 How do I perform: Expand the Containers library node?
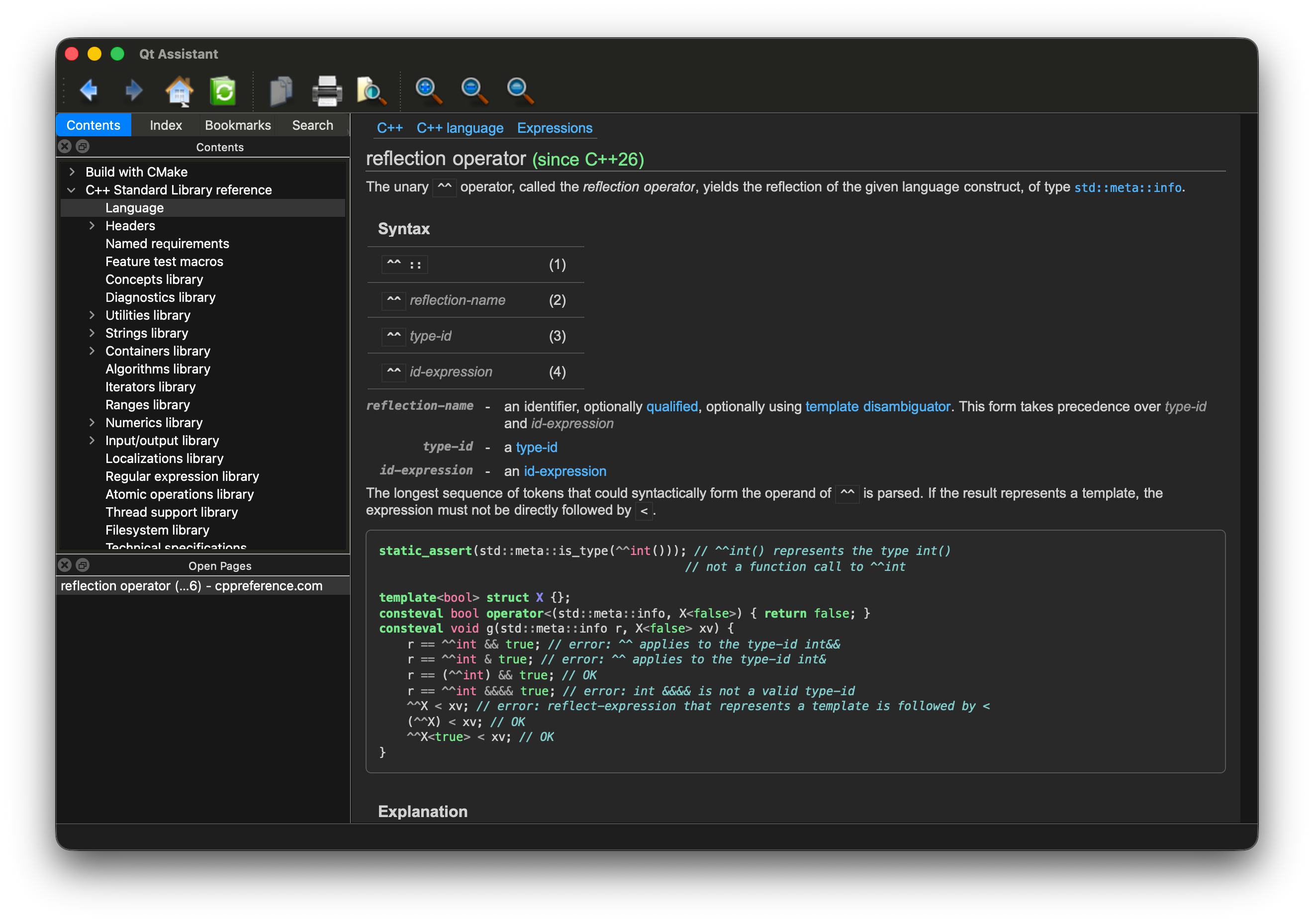[92, 351]
